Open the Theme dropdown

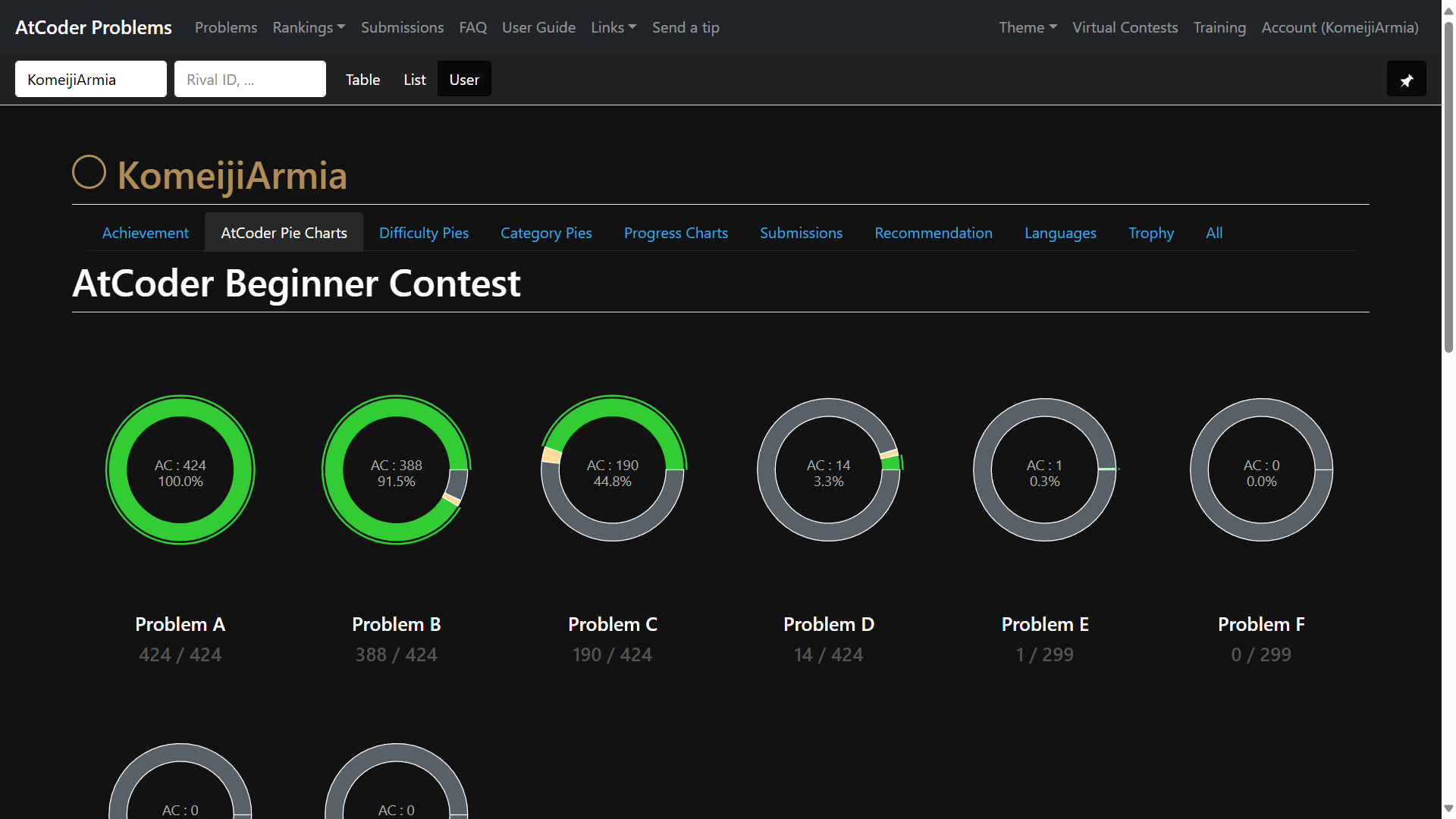click(x=1027, y=27)
